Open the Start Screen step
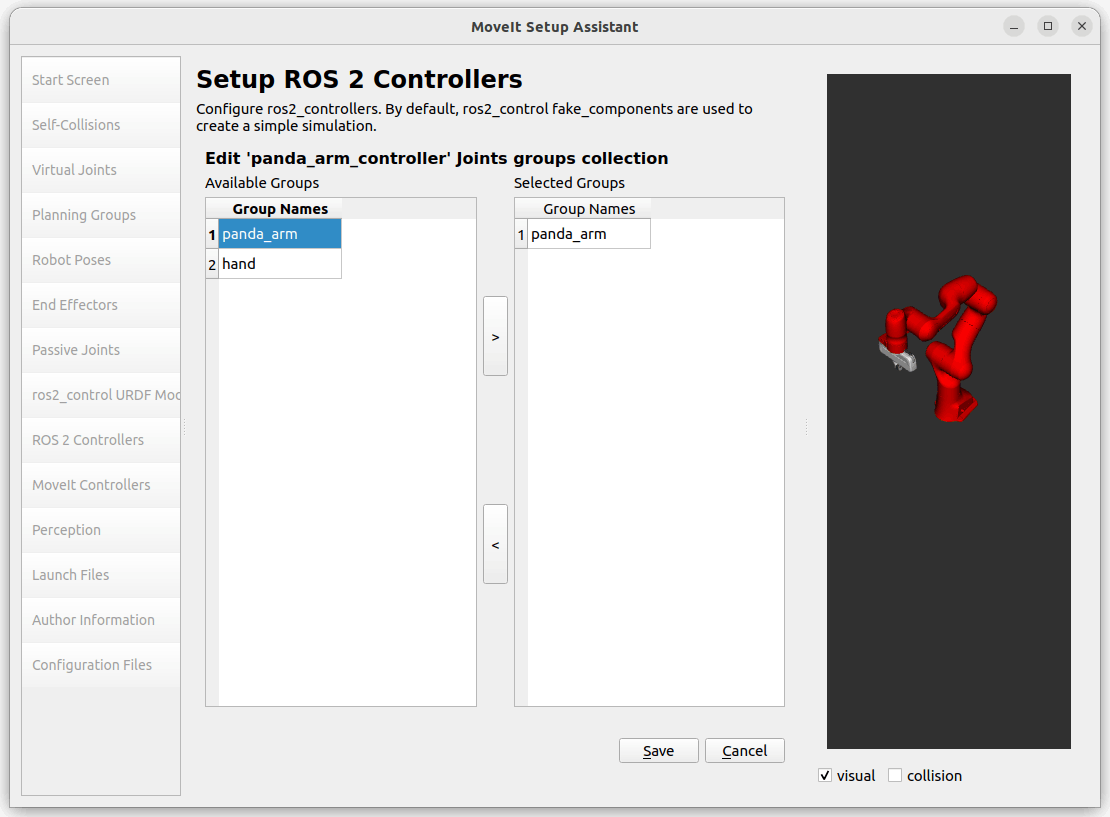The width and height of the screenshot is (1110, 817). 101,80
